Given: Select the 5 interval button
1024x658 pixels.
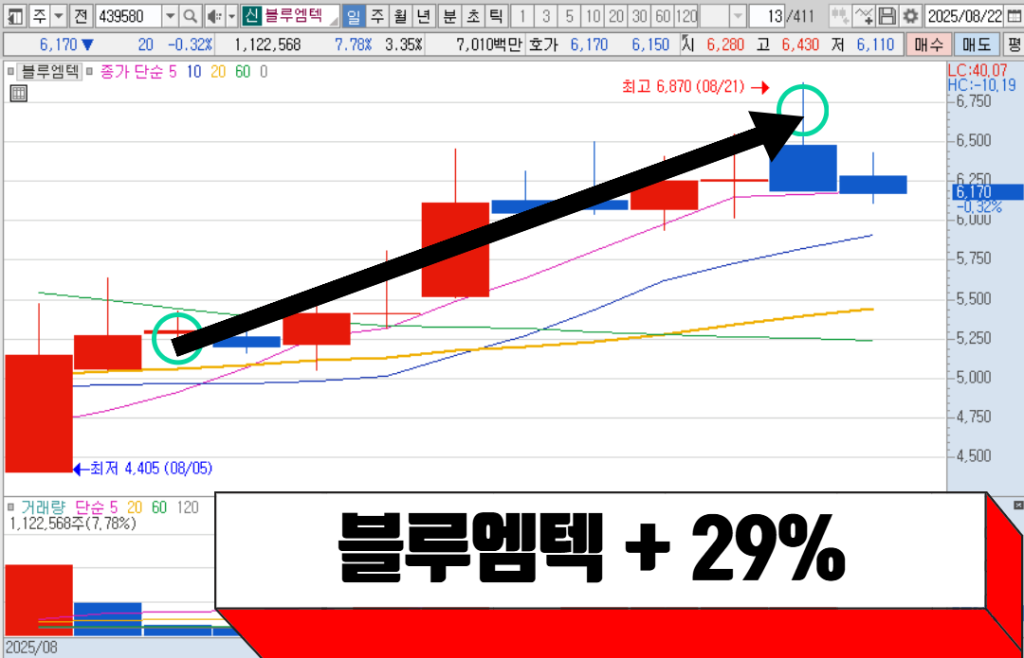Looking at the screenshot, I should (569, 15).
